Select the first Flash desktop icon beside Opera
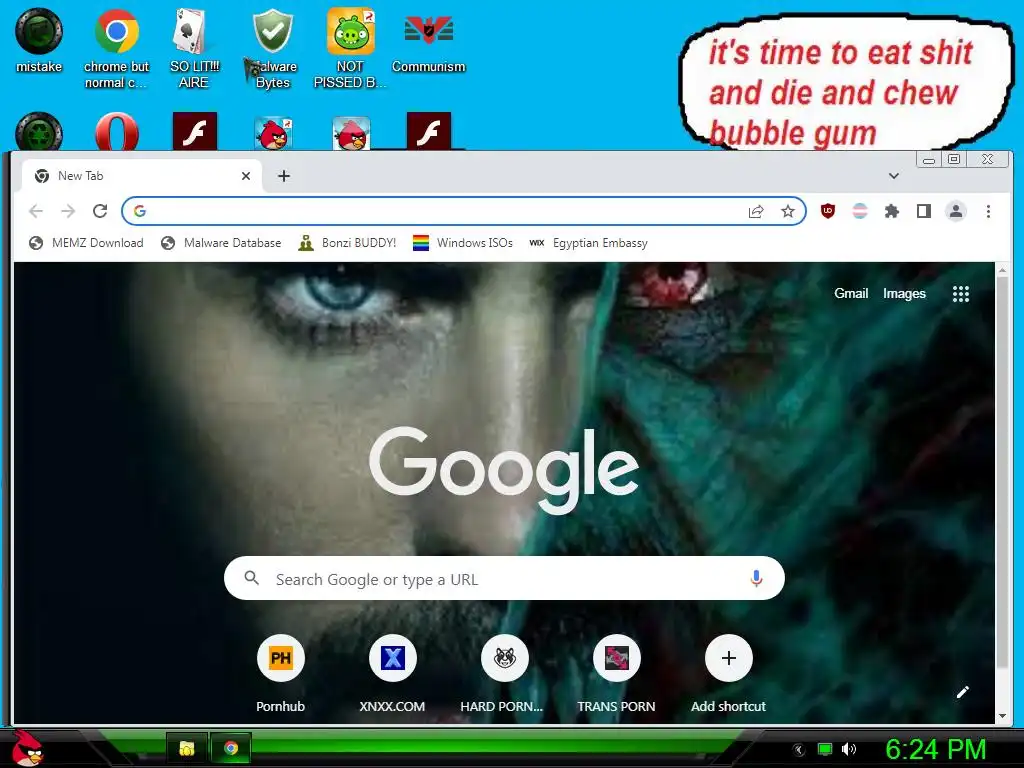This screenshot has width=1024, height=768. pyautogui.click(x=195, y=132)
